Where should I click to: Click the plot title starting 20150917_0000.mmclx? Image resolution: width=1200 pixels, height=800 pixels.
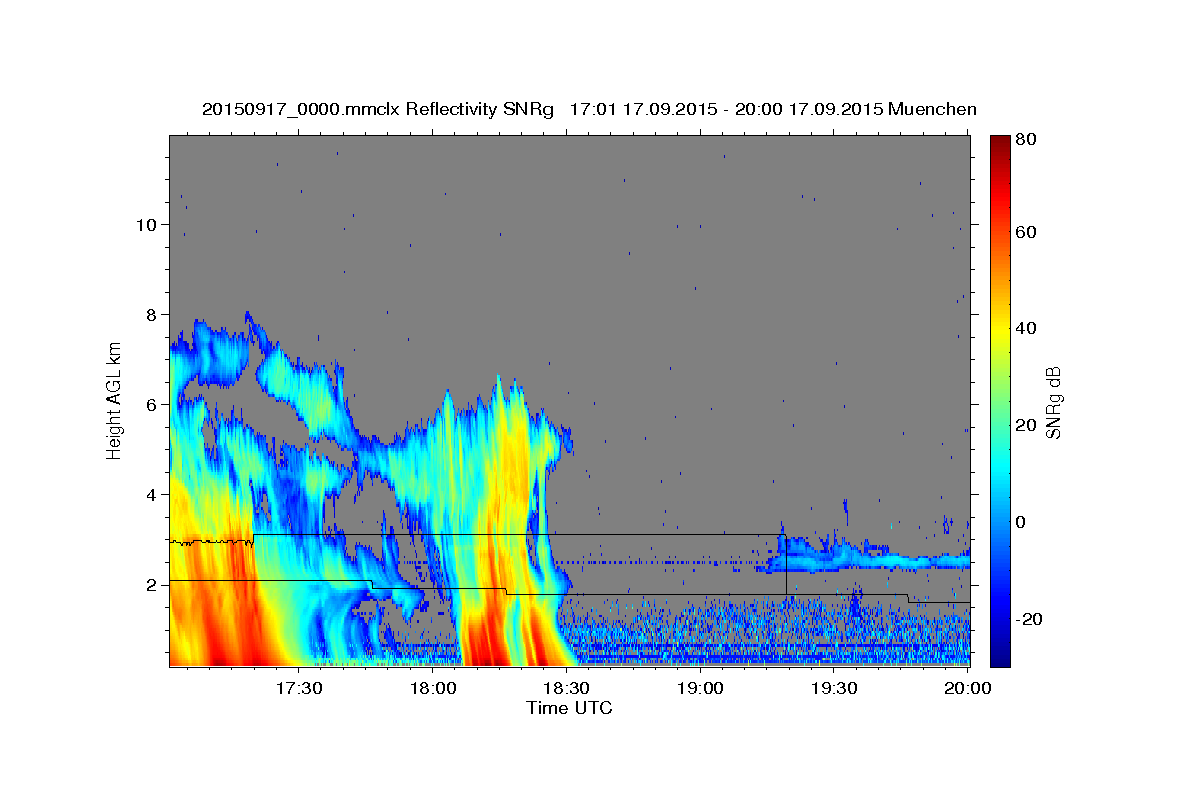589,109
